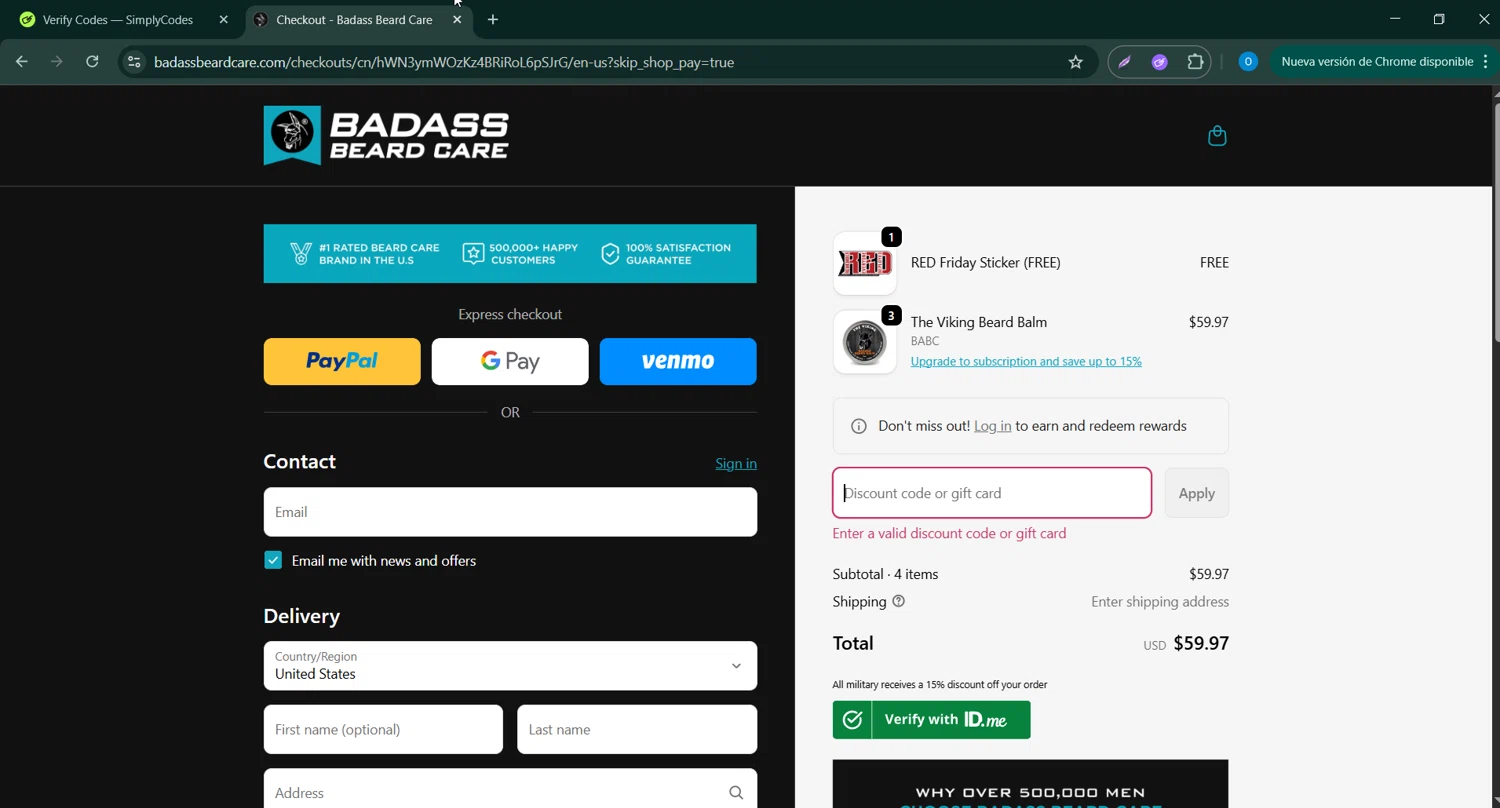Screen dimensions: 1500x808
Task: Focus the Last name field
Action: pyautogui.click(x=637, y=729)
